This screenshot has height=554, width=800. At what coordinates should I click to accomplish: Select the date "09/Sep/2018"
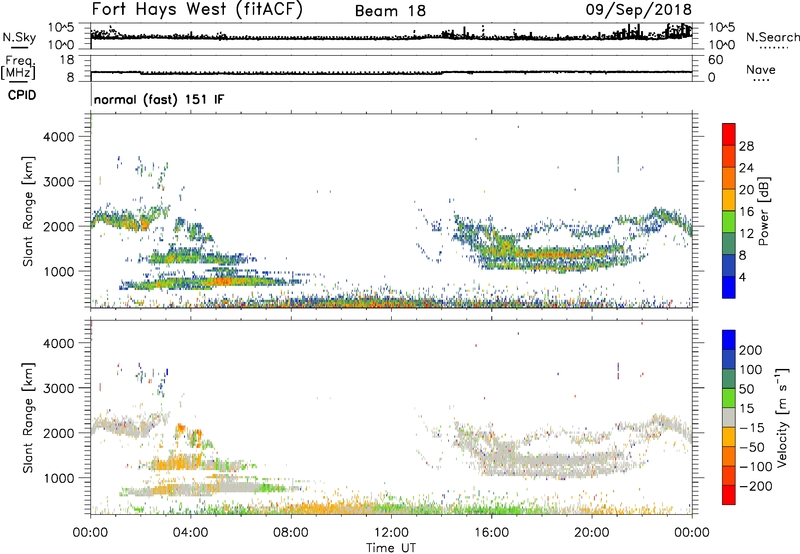[638, 10]
